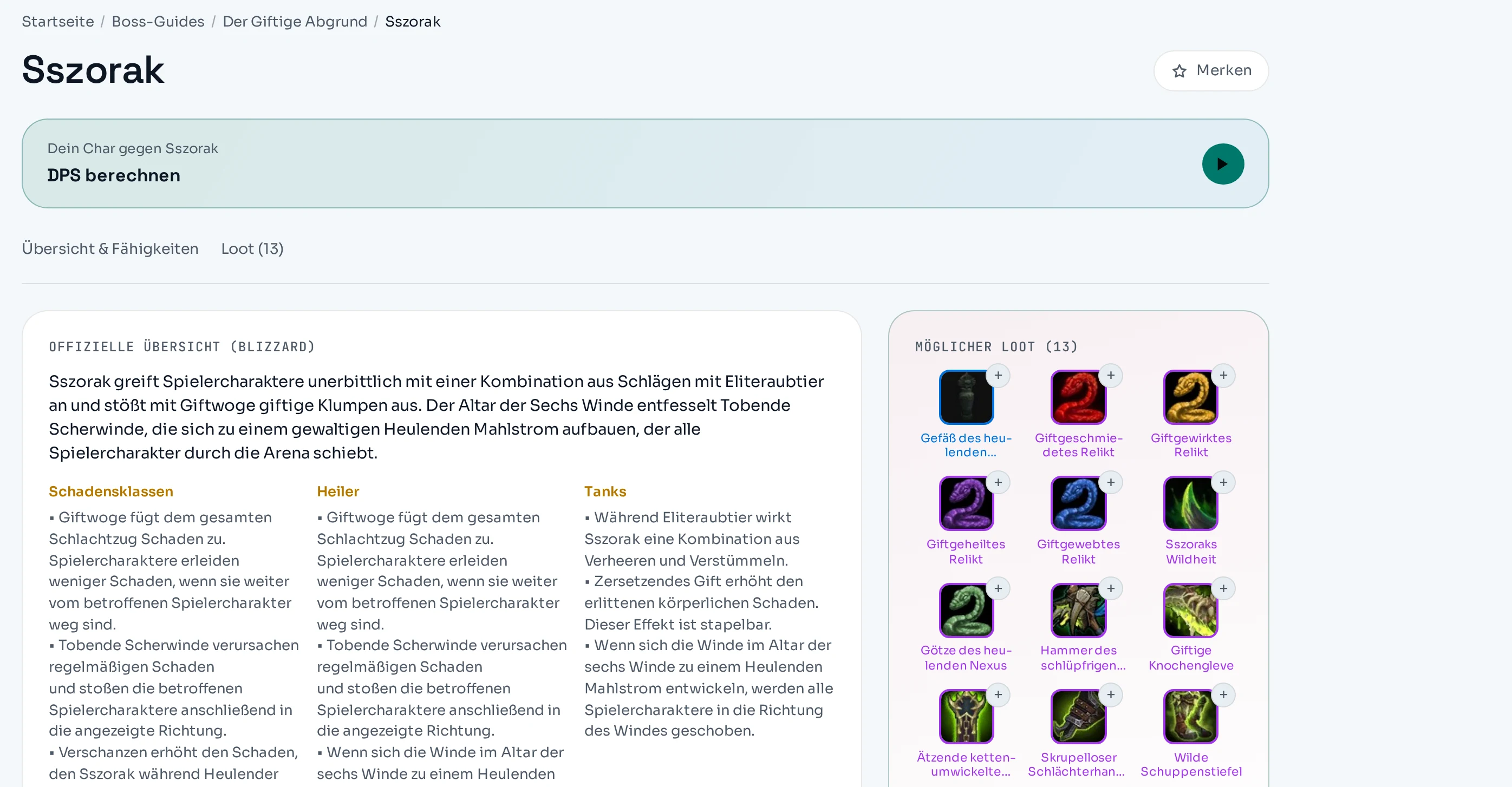Add Giftgewirktes Relikt via plus button

(1223, 375)
